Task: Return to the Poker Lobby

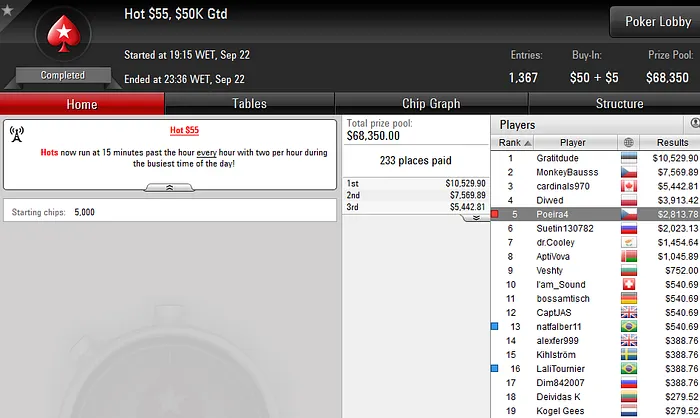Action: (656, 21)
